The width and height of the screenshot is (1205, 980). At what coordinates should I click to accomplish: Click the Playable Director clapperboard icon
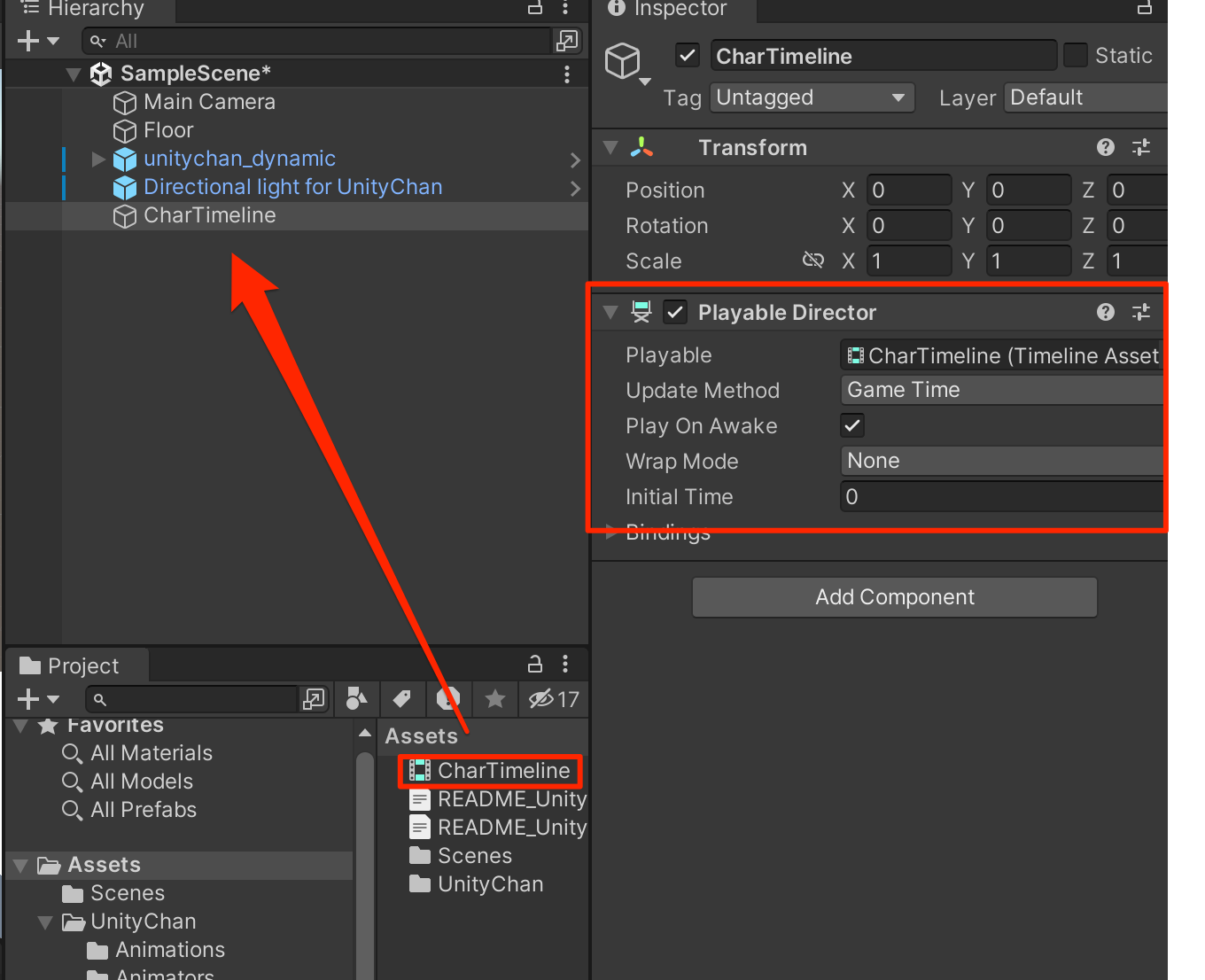click(x=641, y=312)
